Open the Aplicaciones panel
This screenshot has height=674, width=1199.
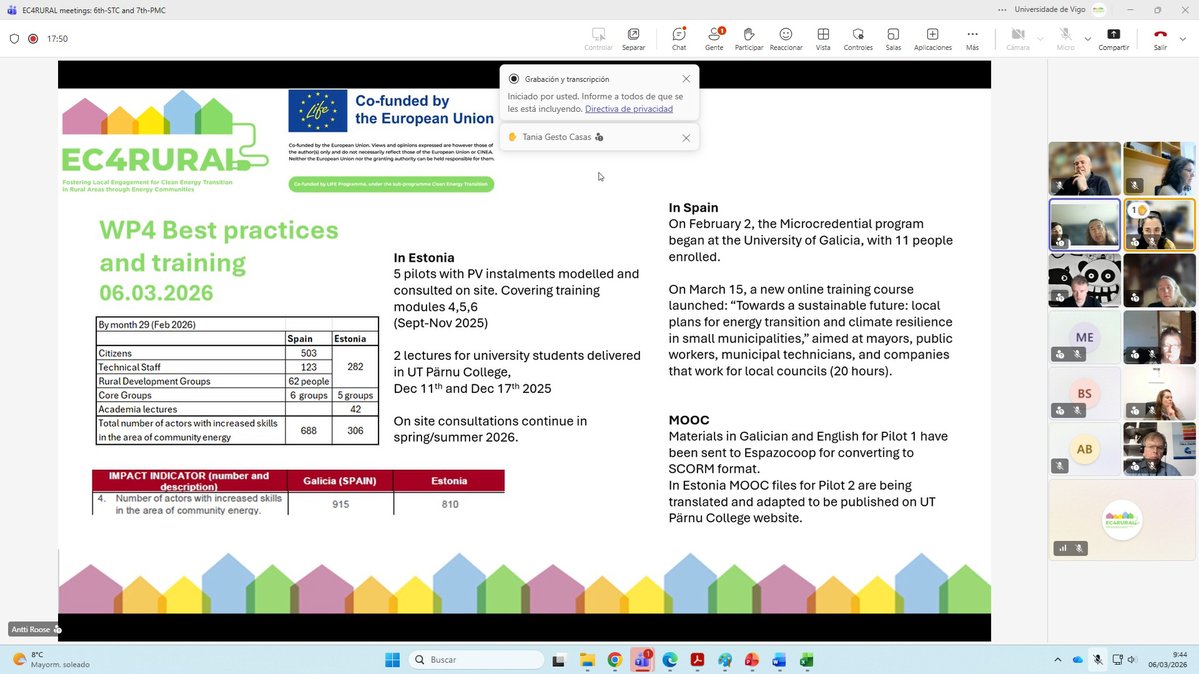tap(931, 35)
